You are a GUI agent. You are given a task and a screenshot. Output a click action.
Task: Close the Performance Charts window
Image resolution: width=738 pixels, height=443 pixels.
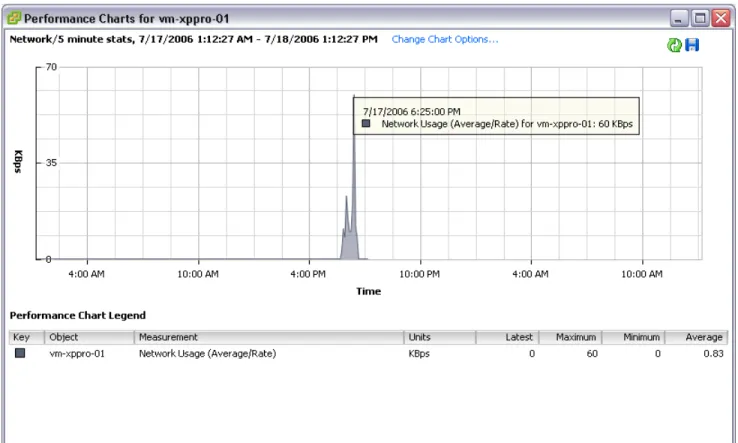click(x=721, y=19)
